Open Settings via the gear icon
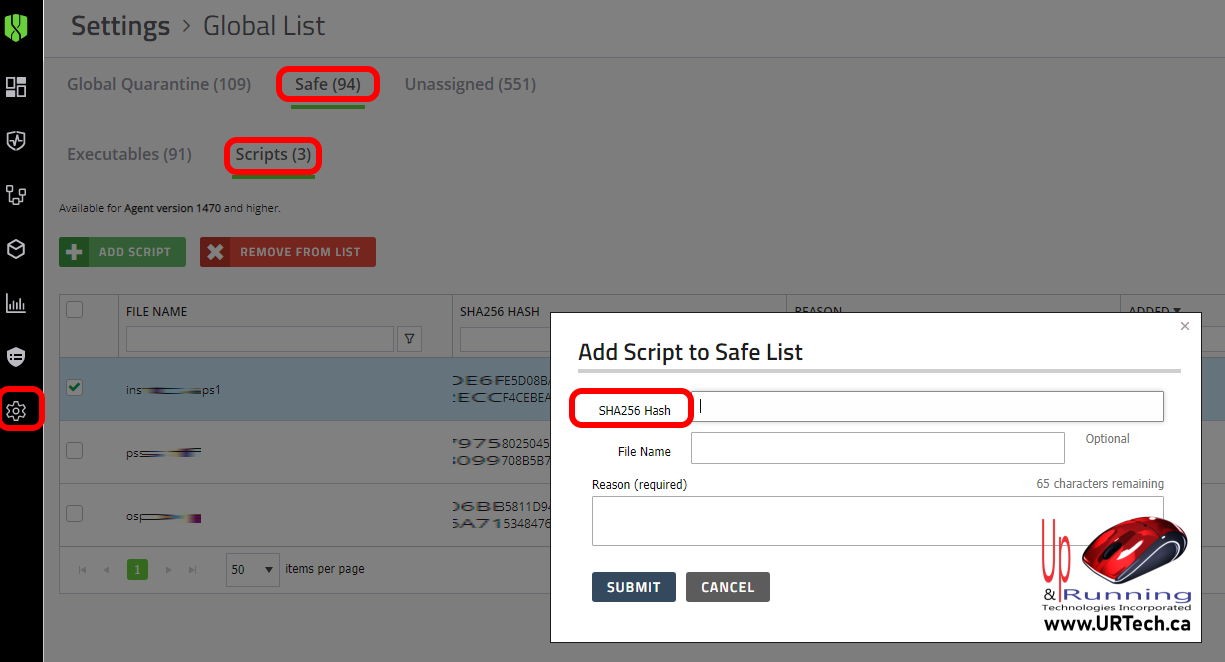Image resolution: width=1225 pixels, height=662 pixels. pos(16,410)
